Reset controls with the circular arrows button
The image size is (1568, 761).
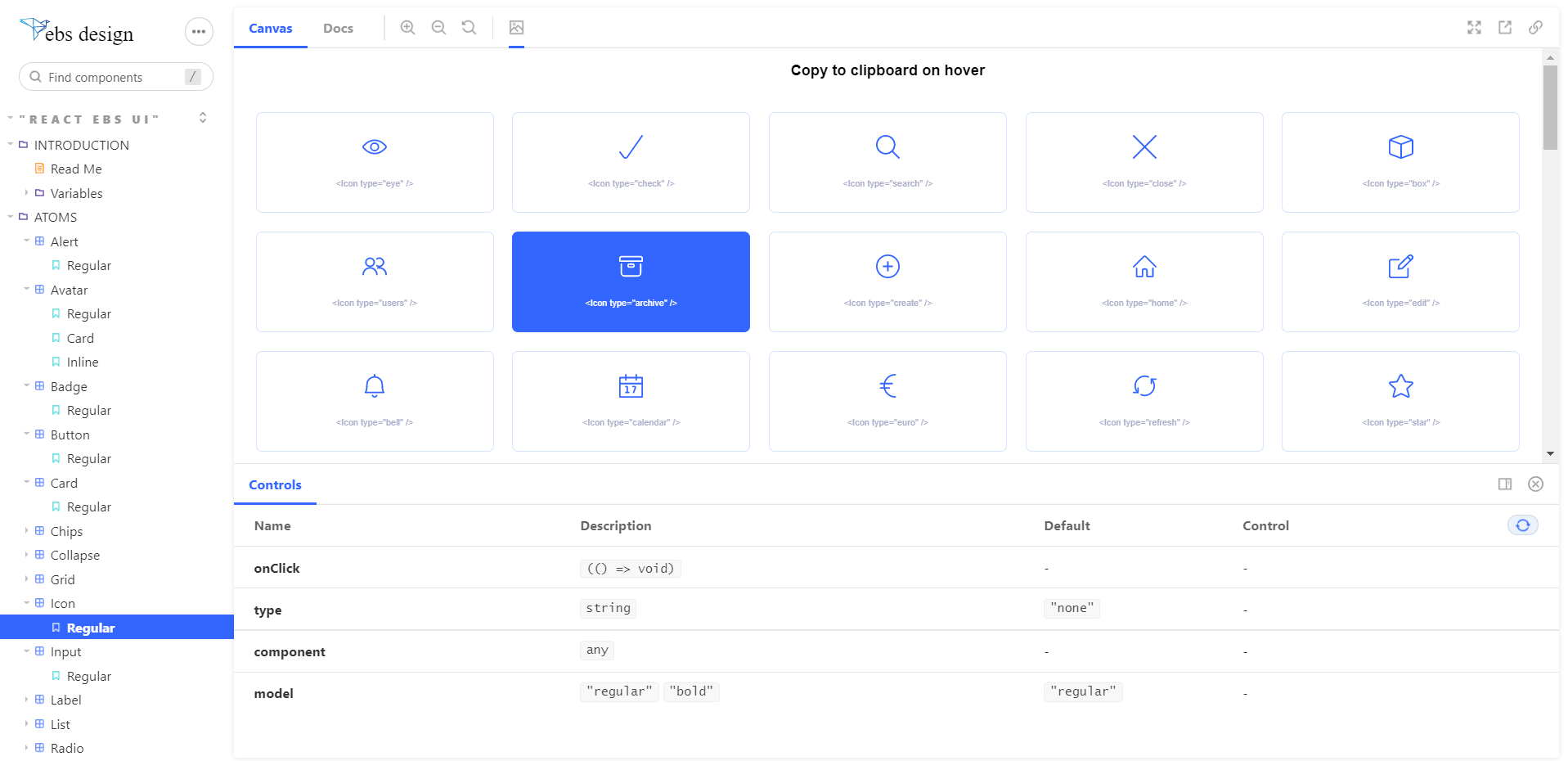[x=1522, y=525]
